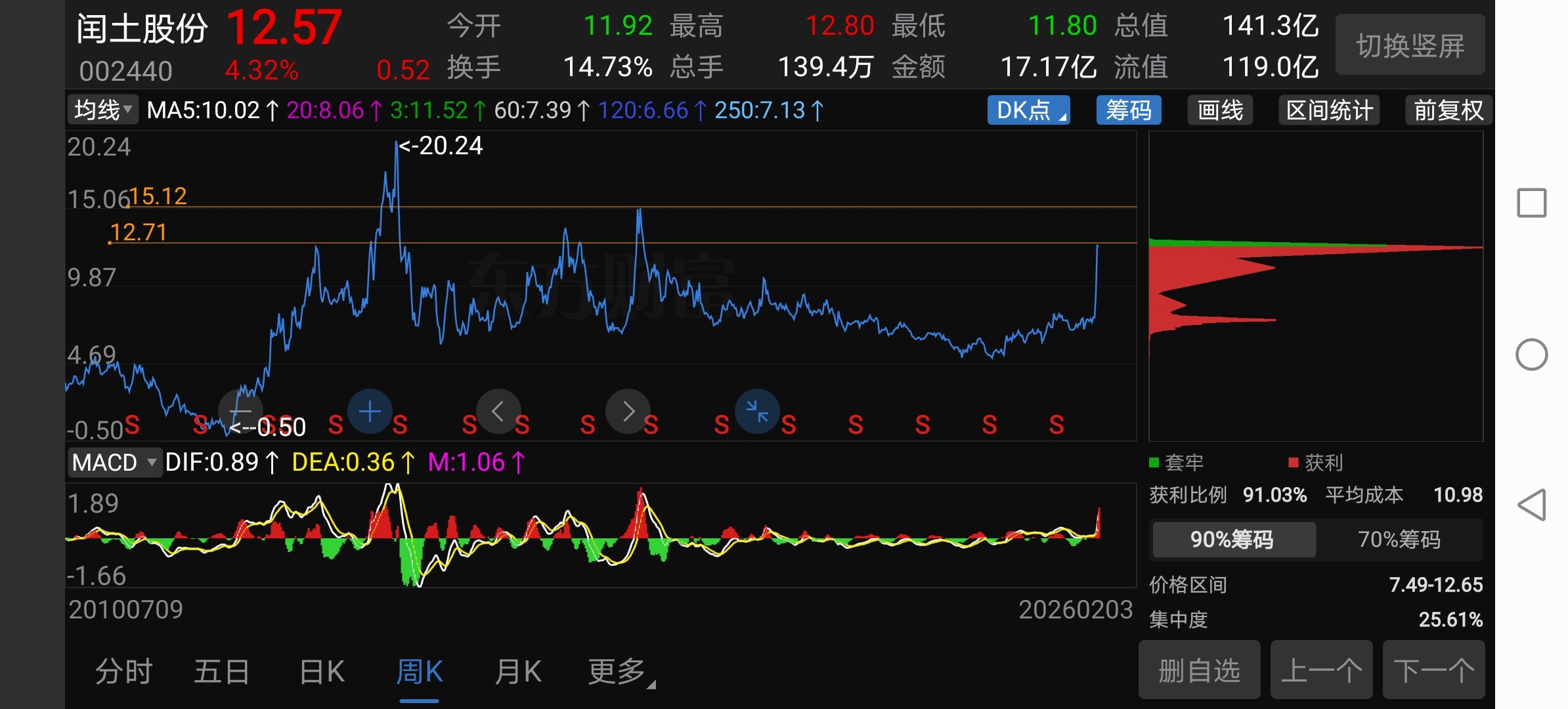
Task: Select the 90%筹码 option
Action: tap(1232, 540)
